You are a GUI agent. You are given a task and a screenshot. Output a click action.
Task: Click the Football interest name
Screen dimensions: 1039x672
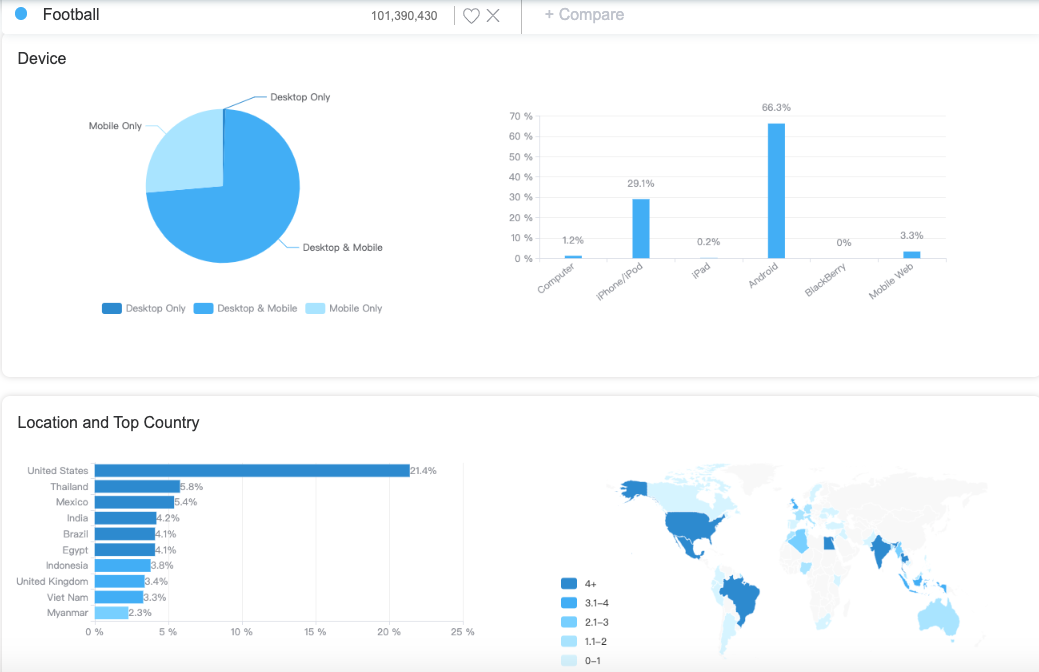pyautogui.click(x=71, y=15)
